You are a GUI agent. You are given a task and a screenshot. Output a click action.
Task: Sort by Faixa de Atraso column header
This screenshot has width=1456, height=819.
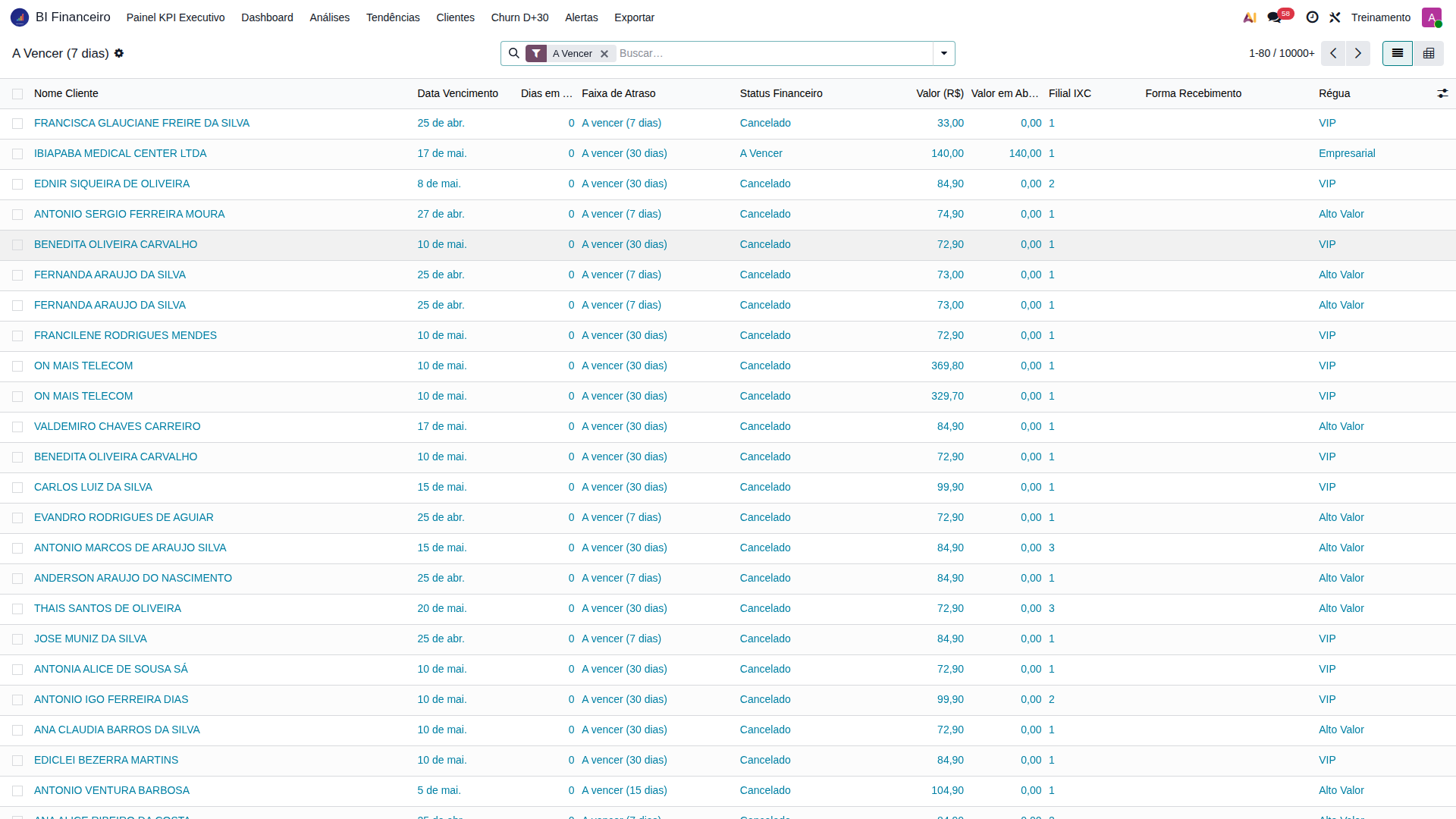[x=619, y=93]
